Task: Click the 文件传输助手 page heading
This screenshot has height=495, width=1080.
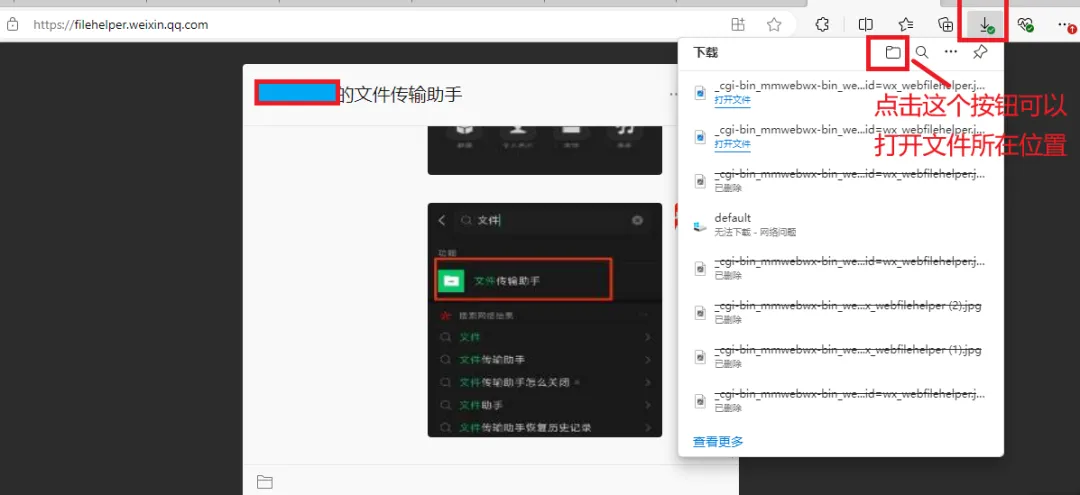Action: pos(400,94)
